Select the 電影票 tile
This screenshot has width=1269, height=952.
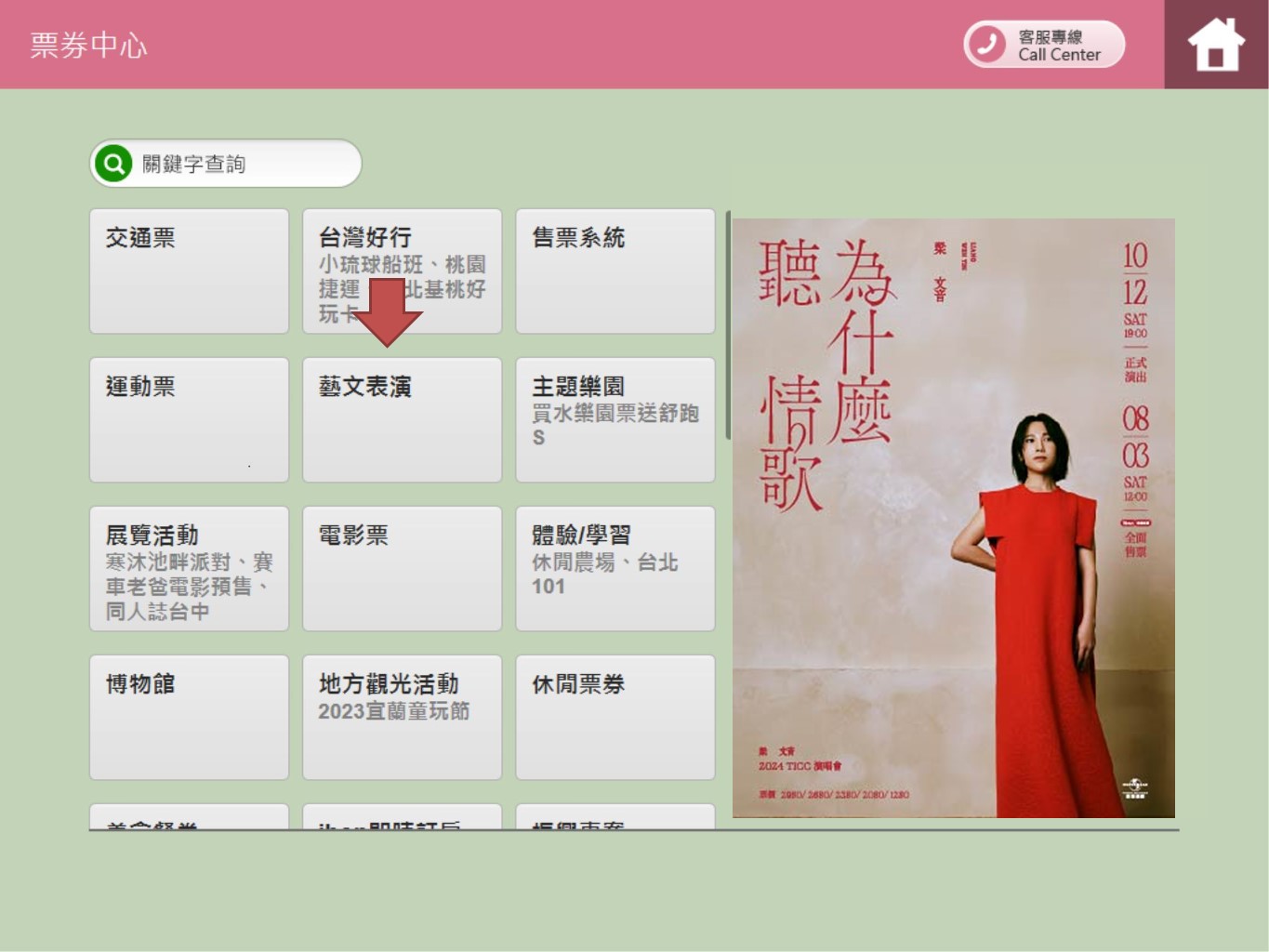point(402,568)
